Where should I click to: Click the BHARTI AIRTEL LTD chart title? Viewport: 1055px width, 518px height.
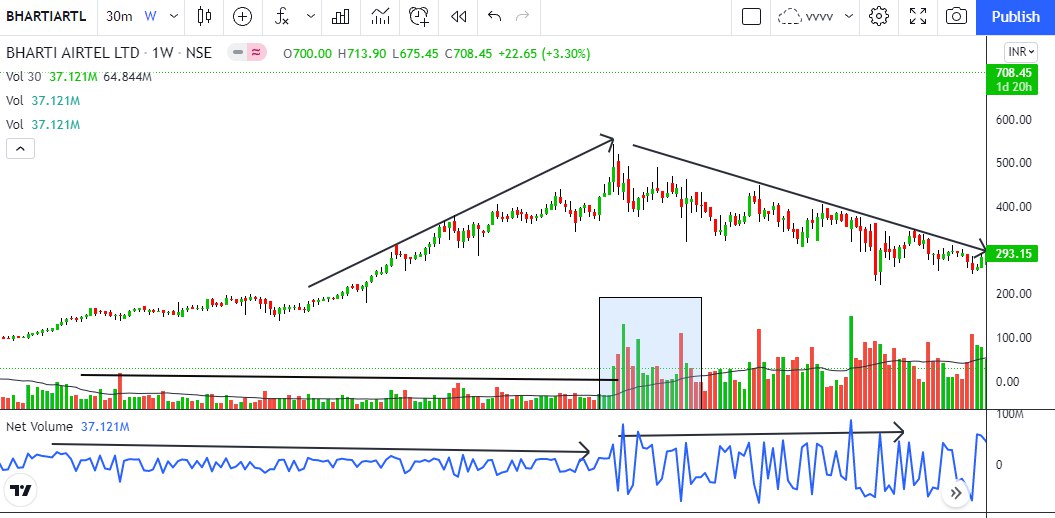(109, 52)
